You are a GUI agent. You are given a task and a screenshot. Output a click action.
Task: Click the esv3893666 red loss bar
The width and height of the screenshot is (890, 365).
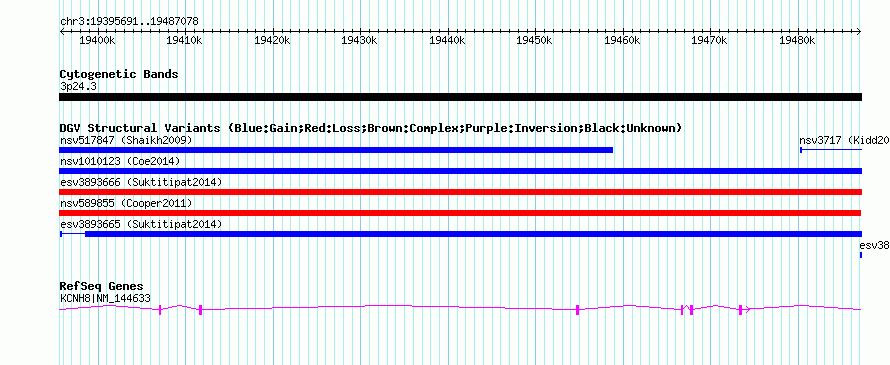[x=460, y=192]
